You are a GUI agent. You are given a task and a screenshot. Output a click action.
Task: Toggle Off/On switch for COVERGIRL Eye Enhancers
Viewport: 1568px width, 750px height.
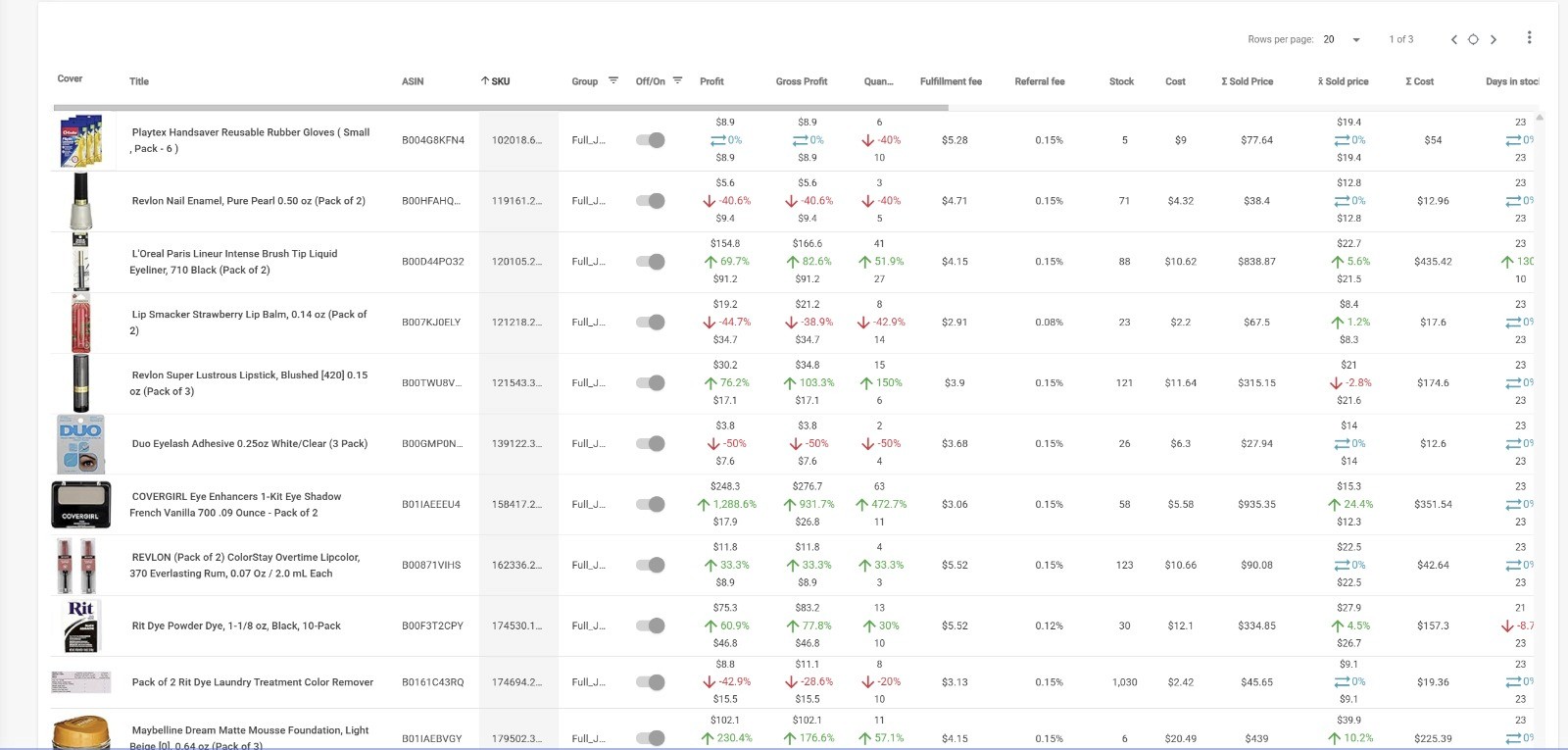coord(651,505)
